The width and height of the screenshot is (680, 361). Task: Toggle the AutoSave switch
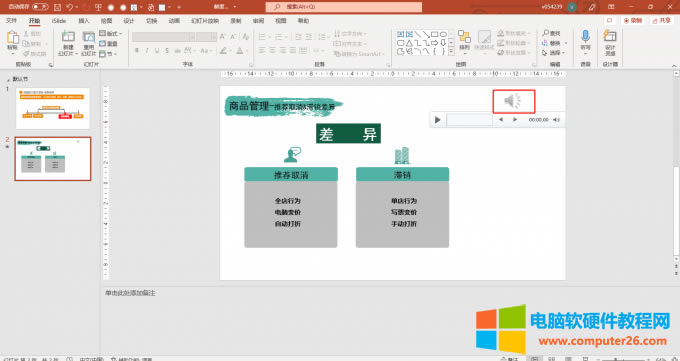pyautogui.click(x=40, y=7)
